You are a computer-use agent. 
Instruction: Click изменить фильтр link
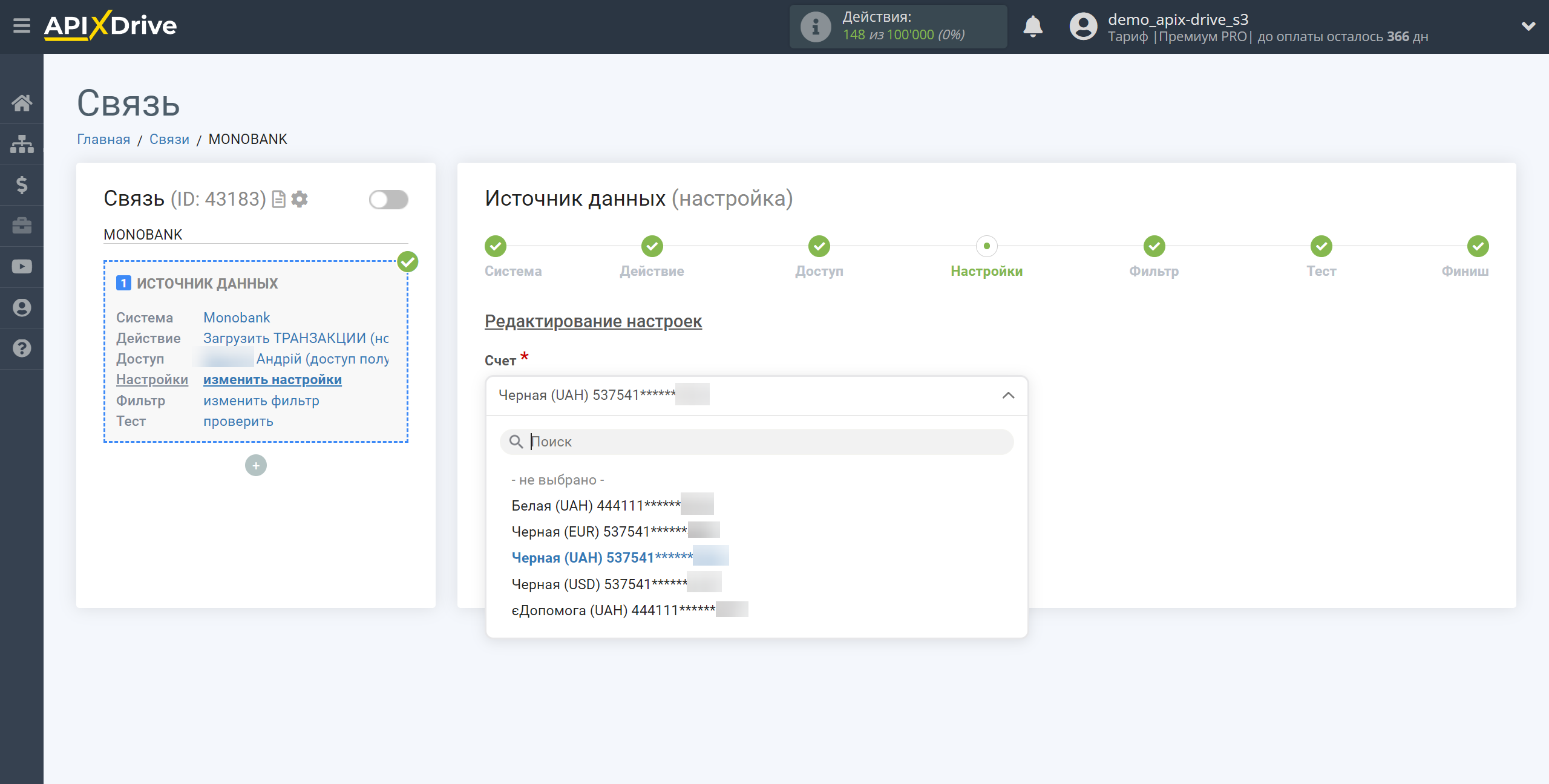(x=261, y=400)
